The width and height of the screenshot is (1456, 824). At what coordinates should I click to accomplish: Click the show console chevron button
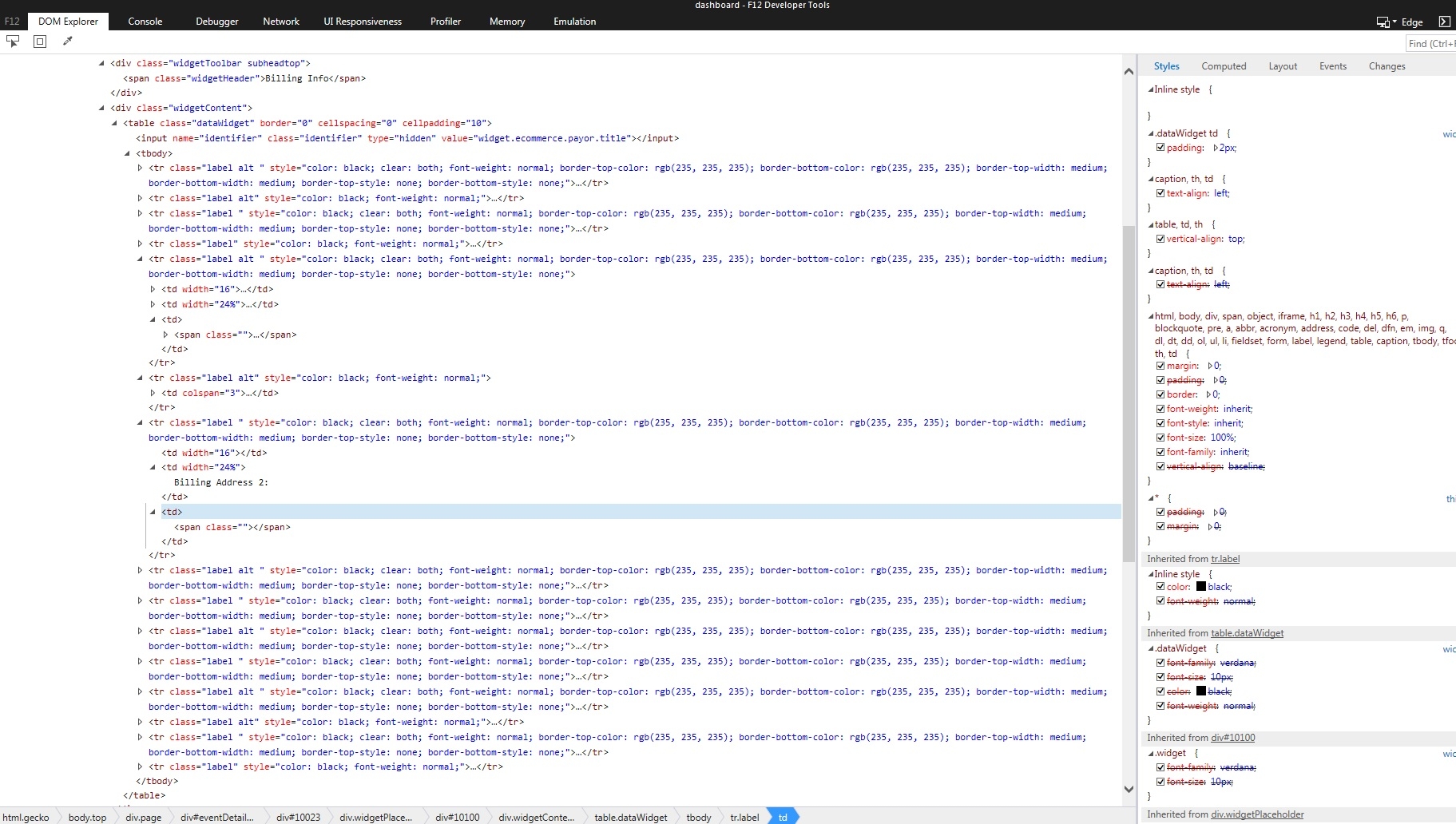[1444, 22]
